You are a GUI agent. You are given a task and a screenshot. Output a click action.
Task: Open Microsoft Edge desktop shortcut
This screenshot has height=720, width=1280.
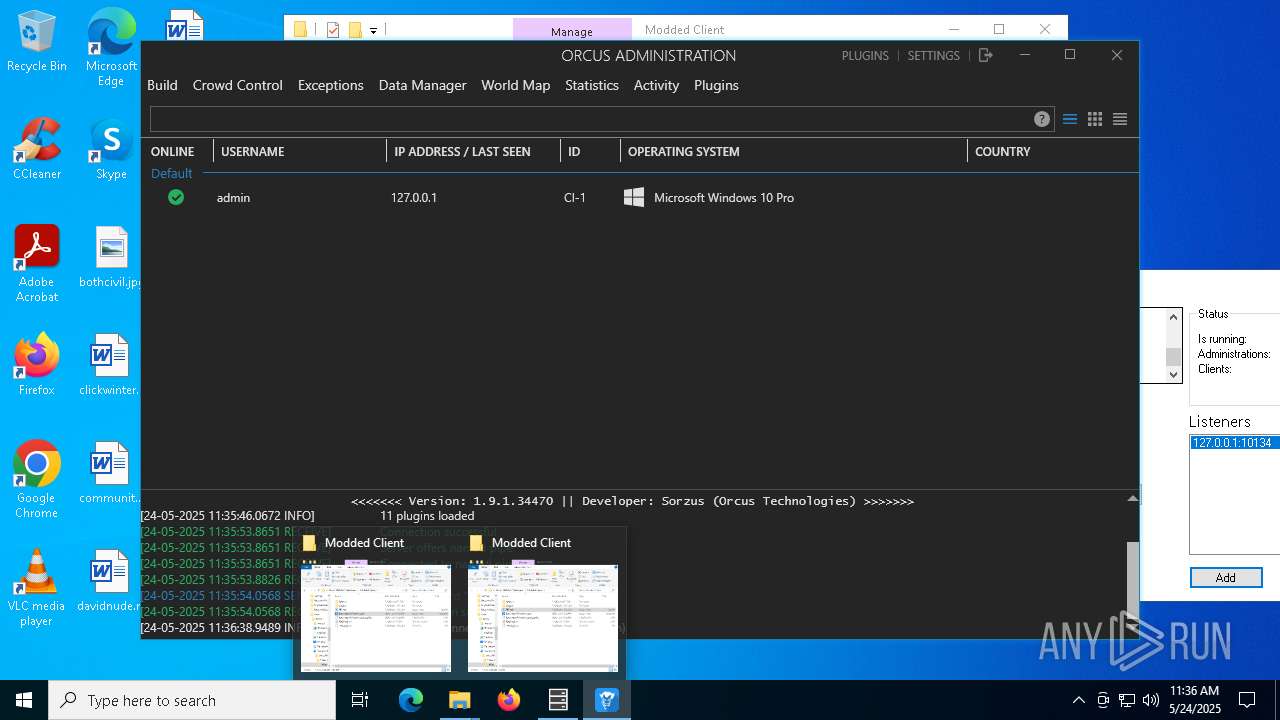111,48
